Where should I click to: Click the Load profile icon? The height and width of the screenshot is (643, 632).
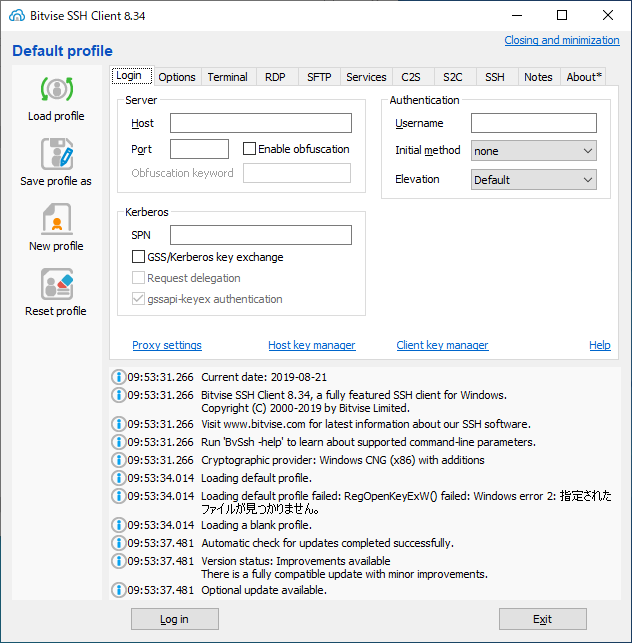point(57,89)
